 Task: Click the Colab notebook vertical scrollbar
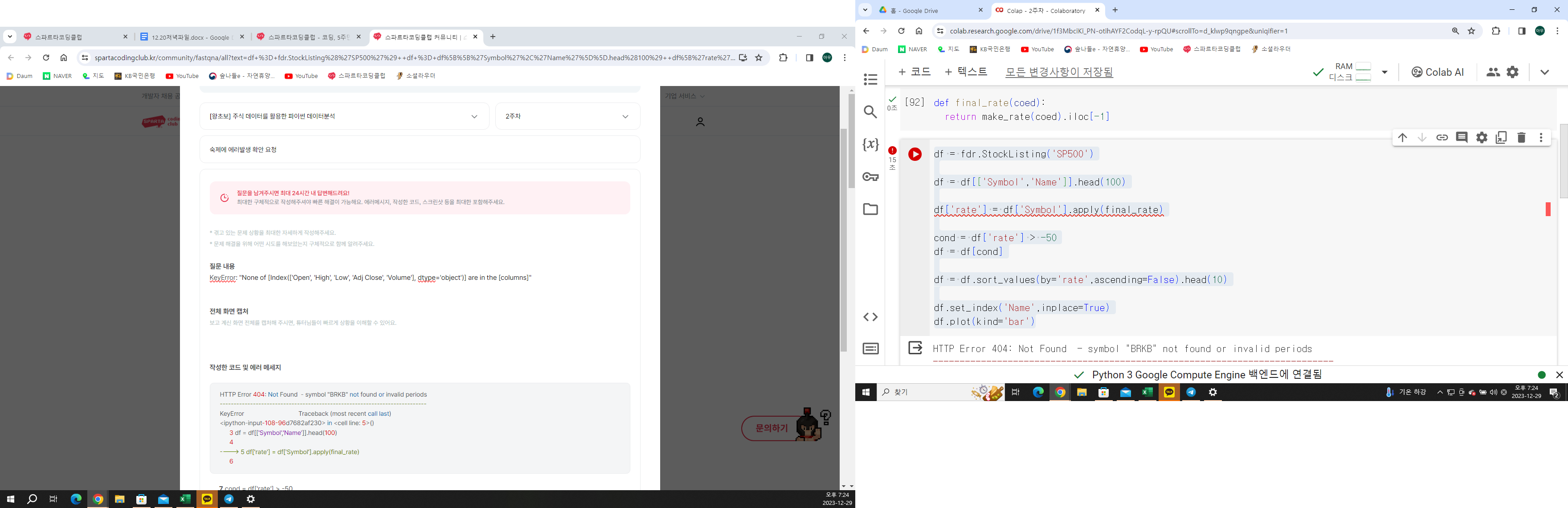(x=1563, y=161)
